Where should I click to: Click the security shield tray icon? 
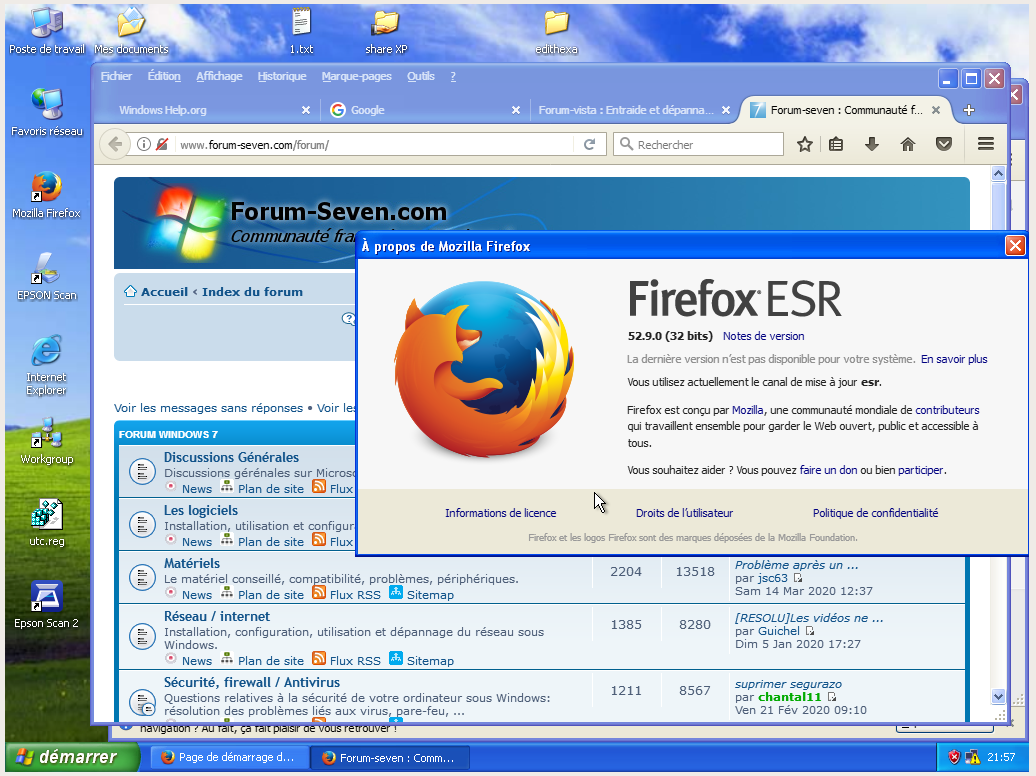click(x=953, y=757)
